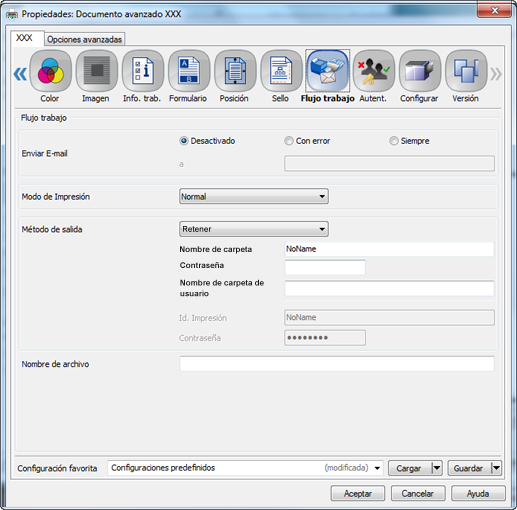Open the Autent. authentication icon
Viewport: 517px width, 510px height.
tap(374, 71)
